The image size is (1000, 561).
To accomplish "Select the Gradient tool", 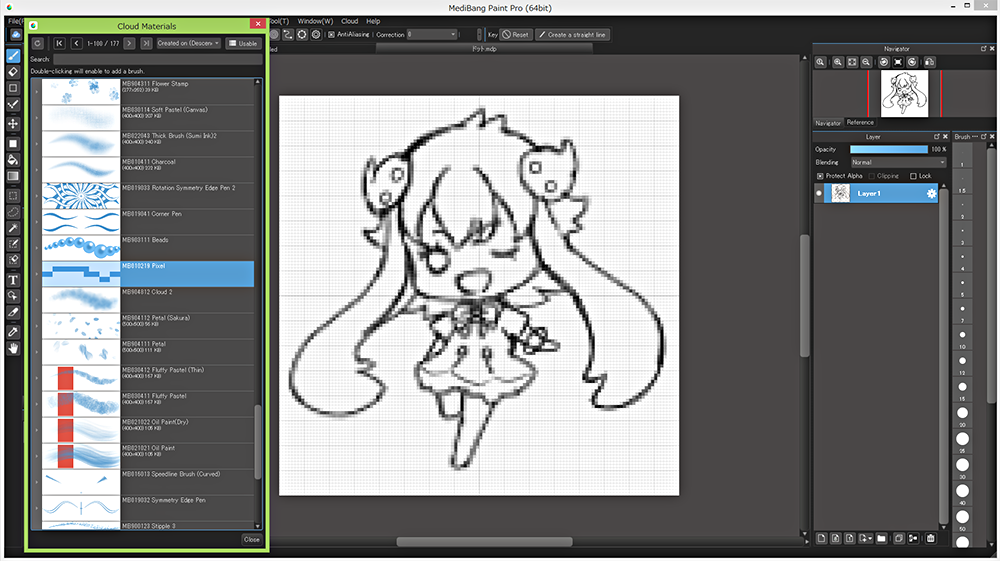I will coord(13,176).
